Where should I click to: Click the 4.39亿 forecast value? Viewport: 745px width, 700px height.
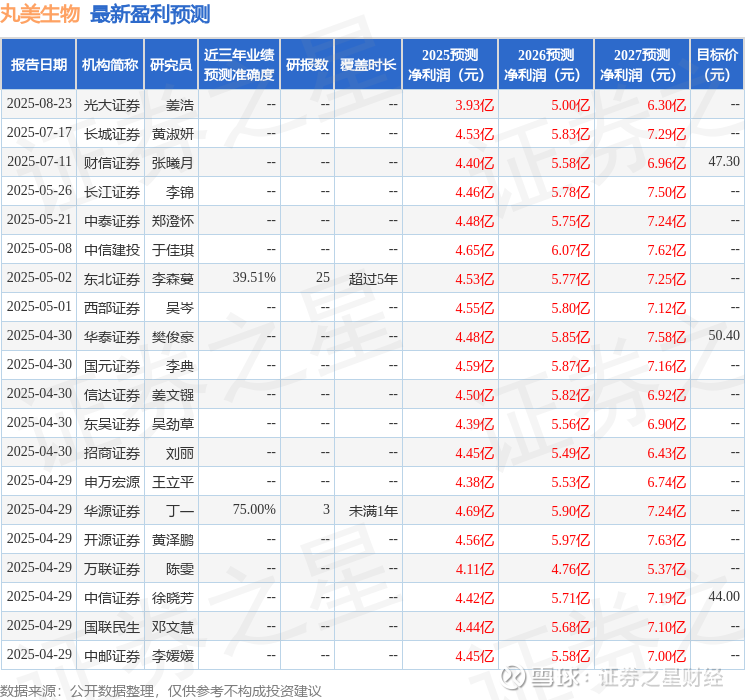point(475,424)
